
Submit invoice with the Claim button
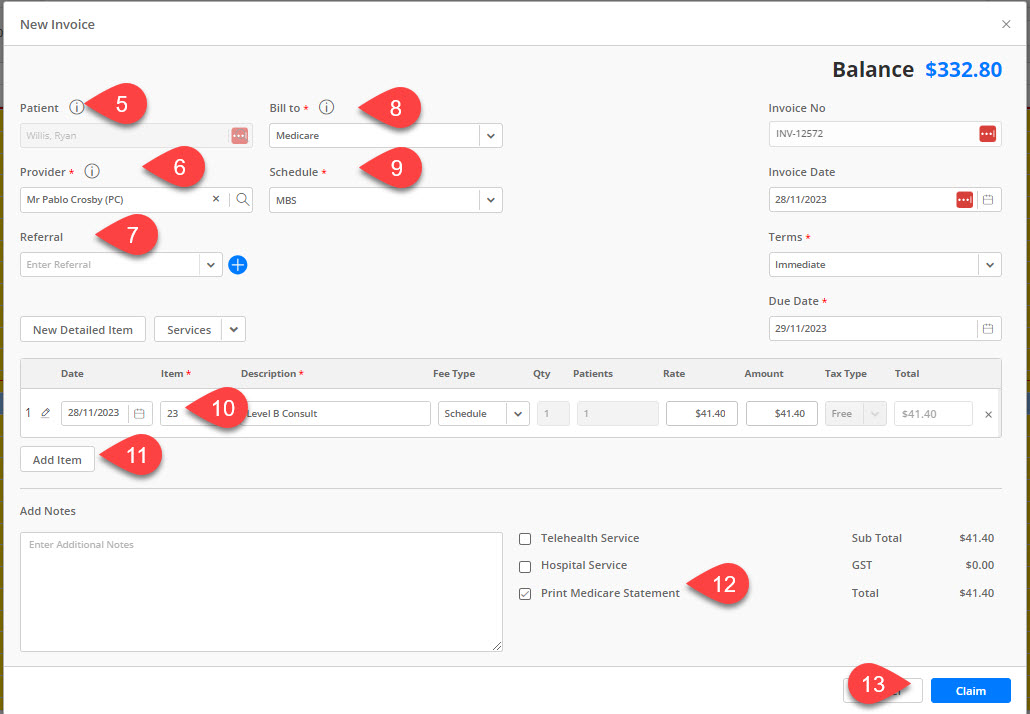(970, 691)
